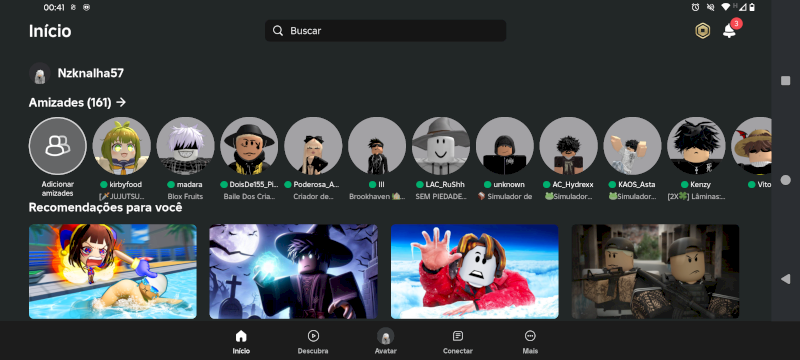Click Criador de game label
Screen dimensions: 800x360
[x=313, y=196]
